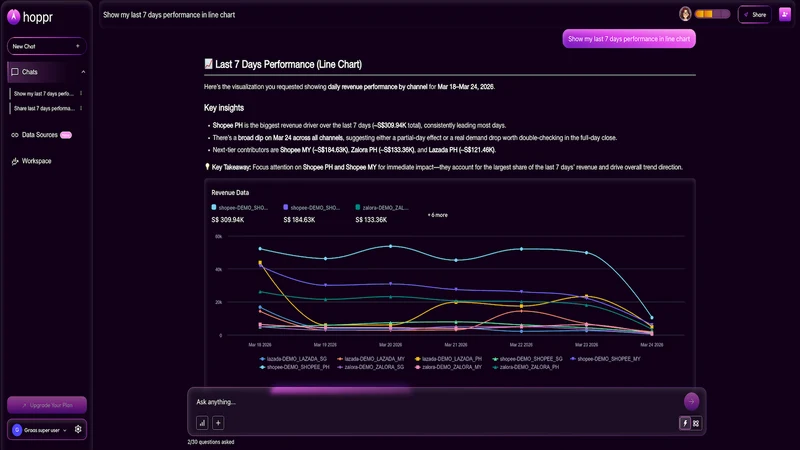The image size is (800, 450).
Task: Open options for 'Show my last 7 days' chat
Action: tap(81, 93)
